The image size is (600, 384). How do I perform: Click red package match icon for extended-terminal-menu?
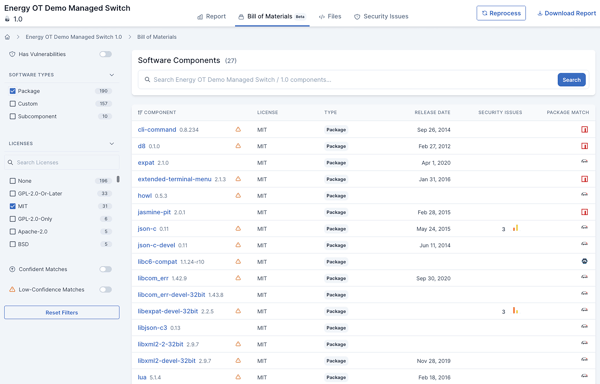(584, 179)
